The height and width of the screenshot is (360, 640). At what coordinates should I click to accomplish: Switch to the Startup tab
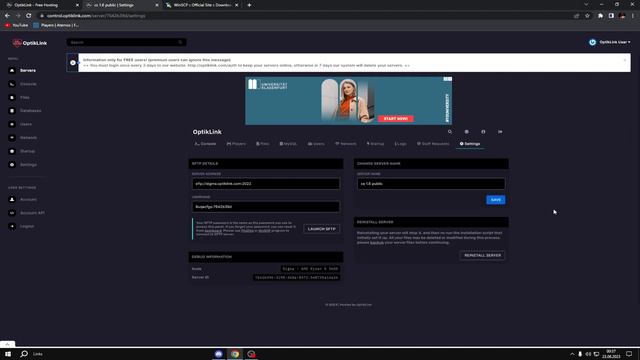[x=375, y=144]
